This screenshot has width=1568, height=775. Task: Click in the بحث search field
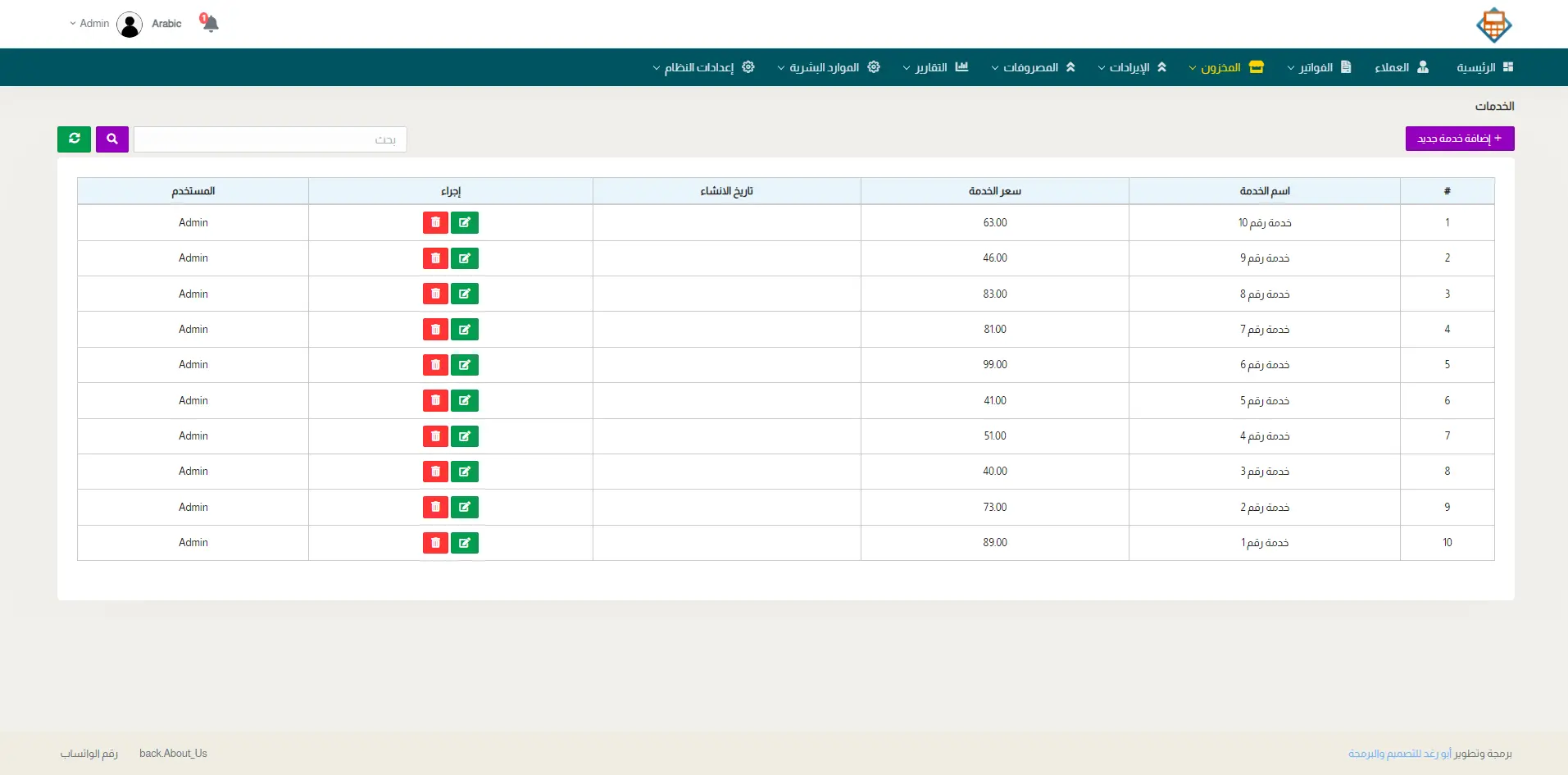coord(270,139)
